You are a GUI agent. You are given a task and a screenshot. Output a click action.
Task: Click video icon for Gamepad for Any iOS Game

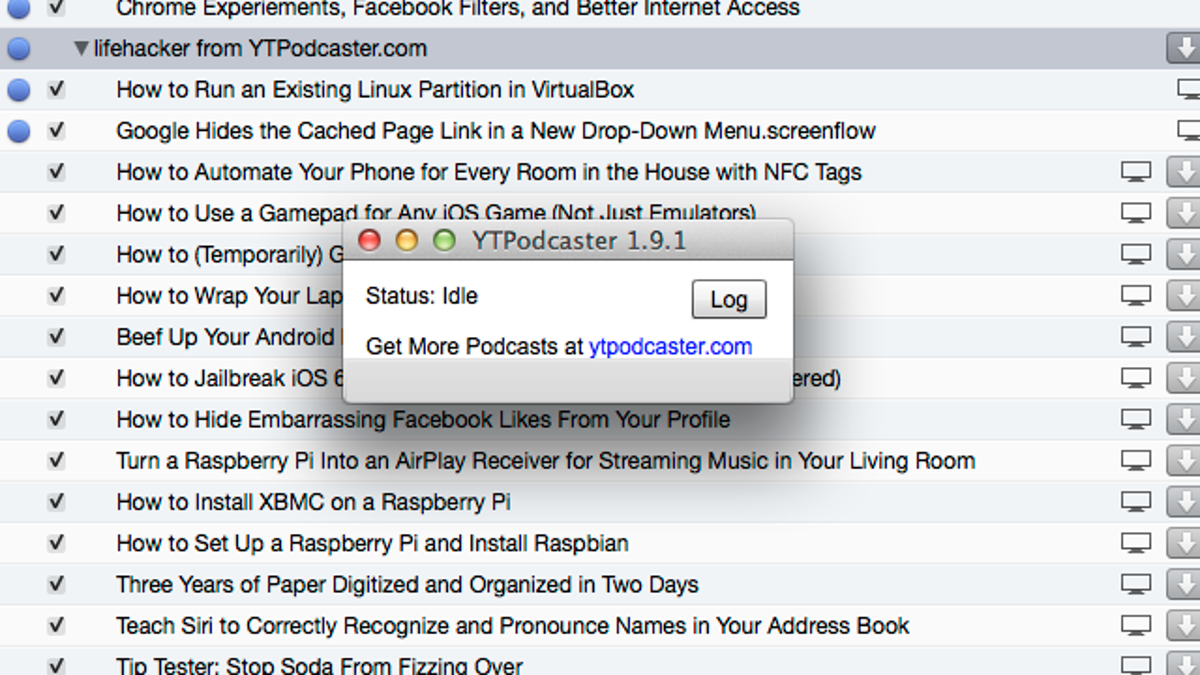[x=1136, y=213]
